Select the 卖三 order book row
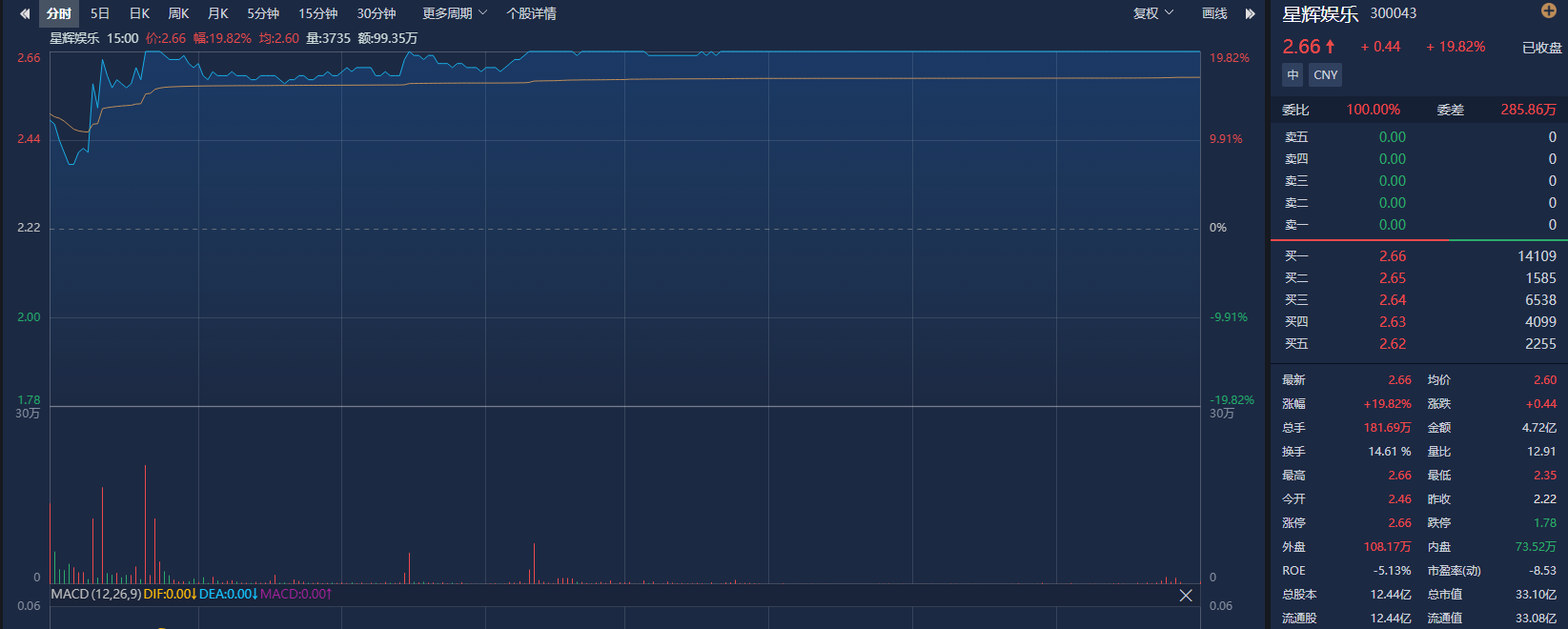 pyautogui.click(x=1419, y=181)
